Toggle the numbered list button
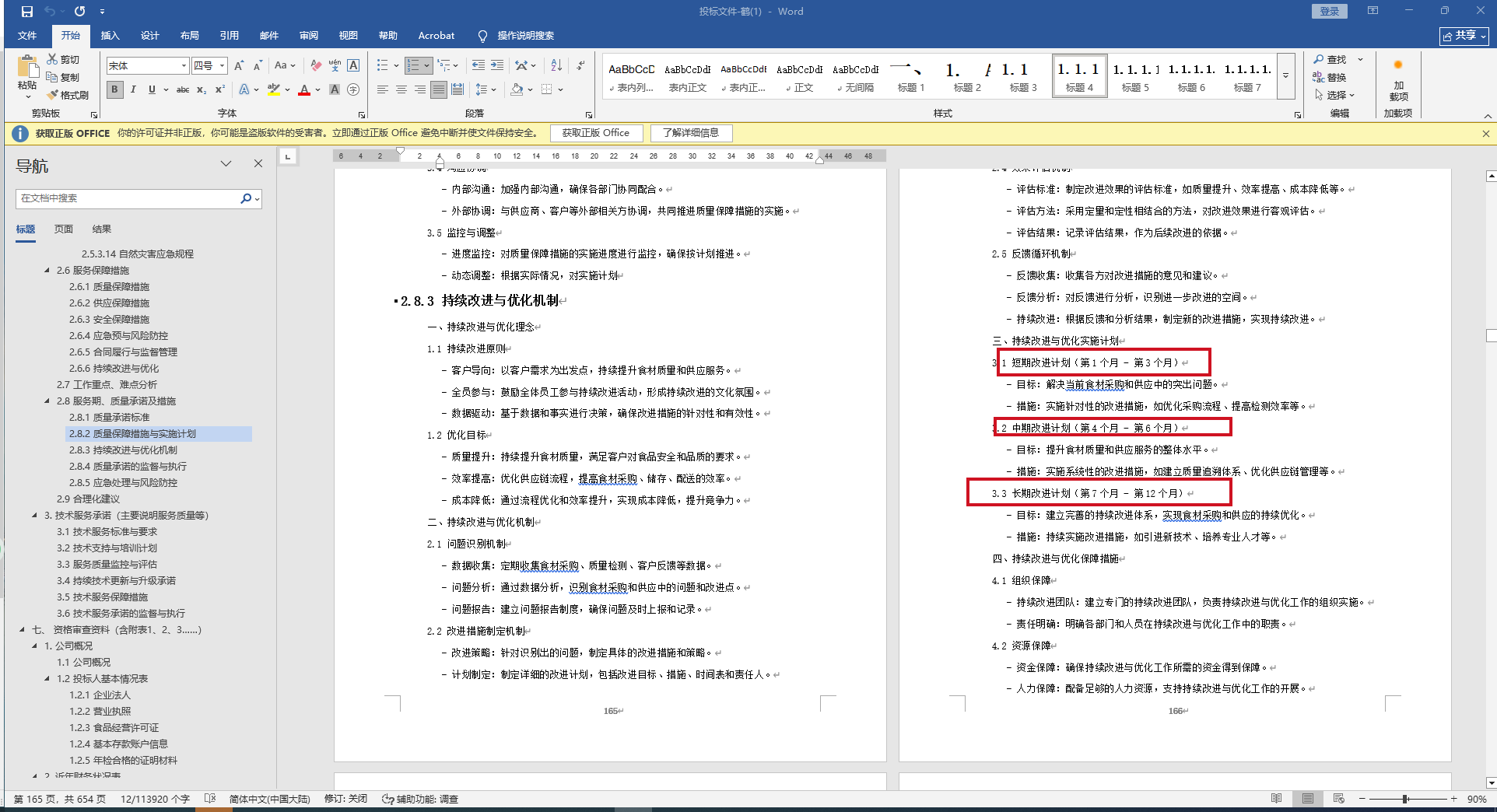 pos(413,66)
